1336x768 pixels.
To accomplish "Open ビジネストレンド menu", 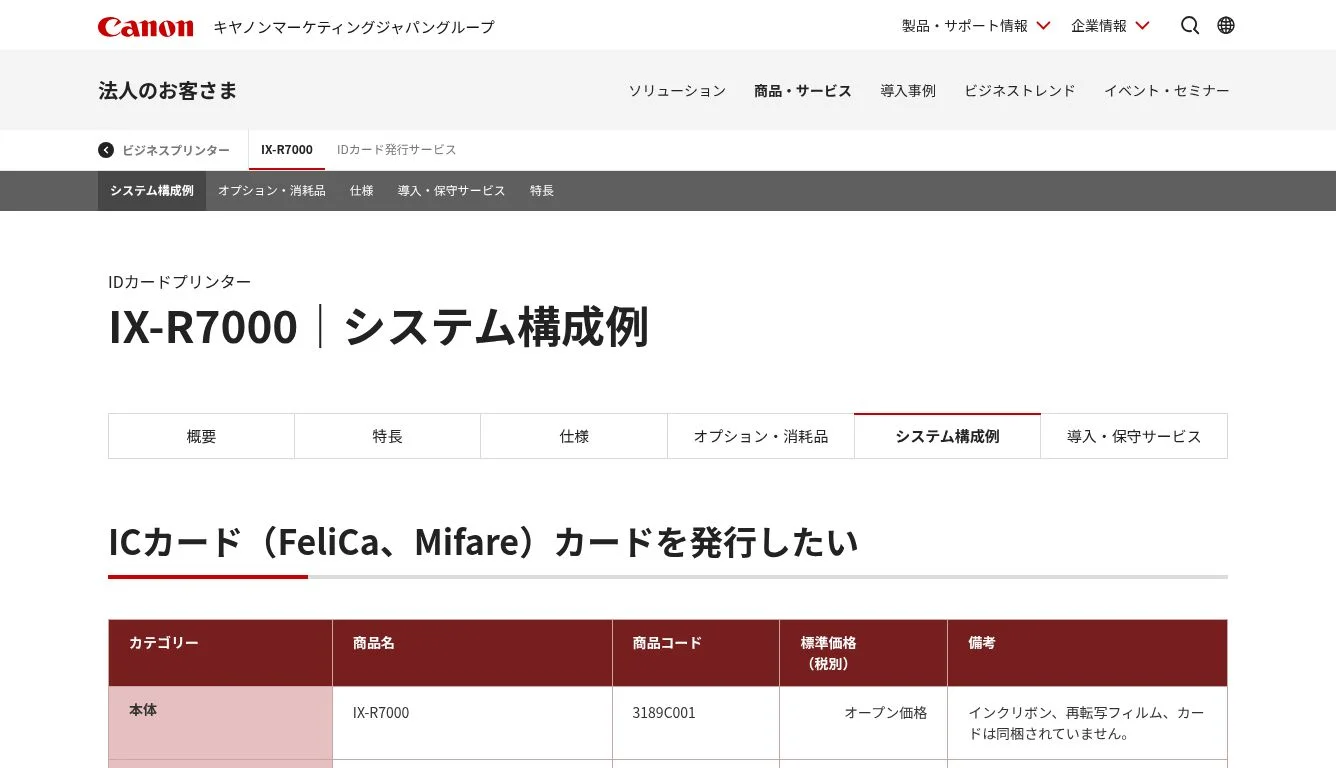I will pyautogui.click(x=1020, y=91).
